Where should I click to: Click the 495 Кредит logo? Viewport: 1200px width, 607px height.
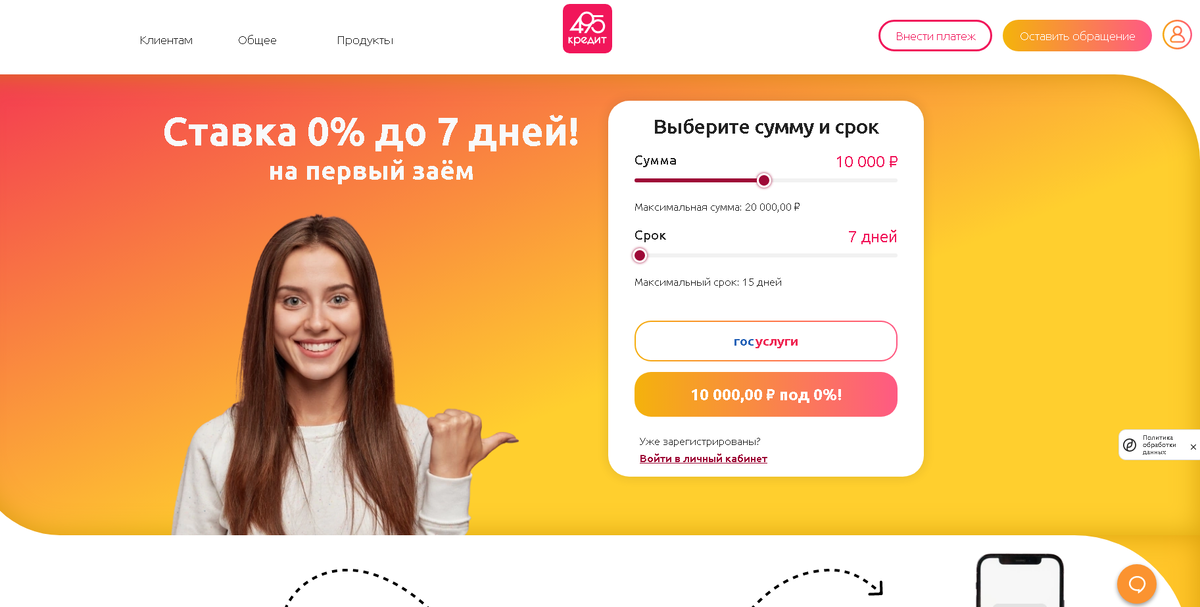pos(587,29)
